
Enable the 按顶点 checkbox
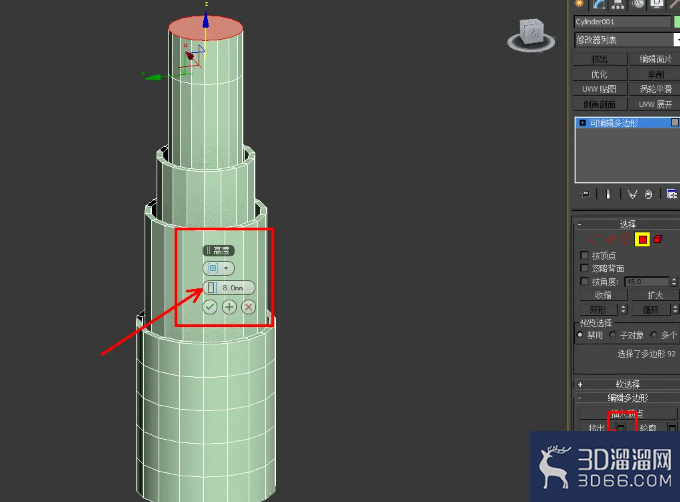(584, 255)
